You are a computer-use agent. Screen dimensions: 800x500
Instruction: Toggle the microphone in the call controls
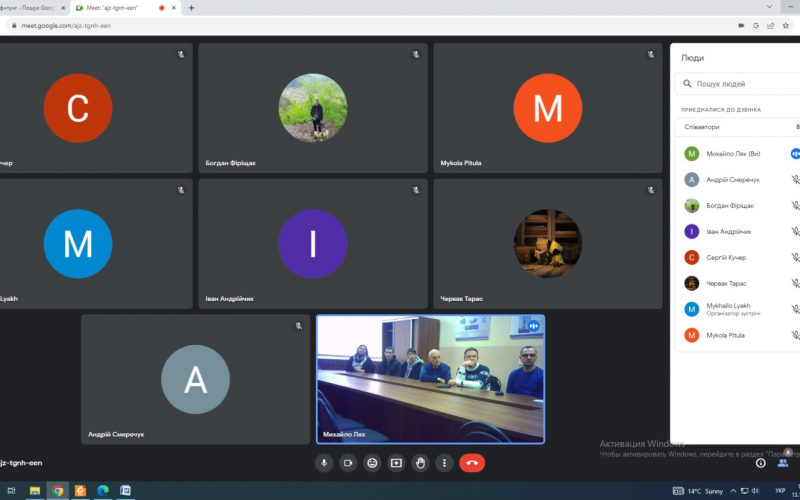tap(323, 463)
